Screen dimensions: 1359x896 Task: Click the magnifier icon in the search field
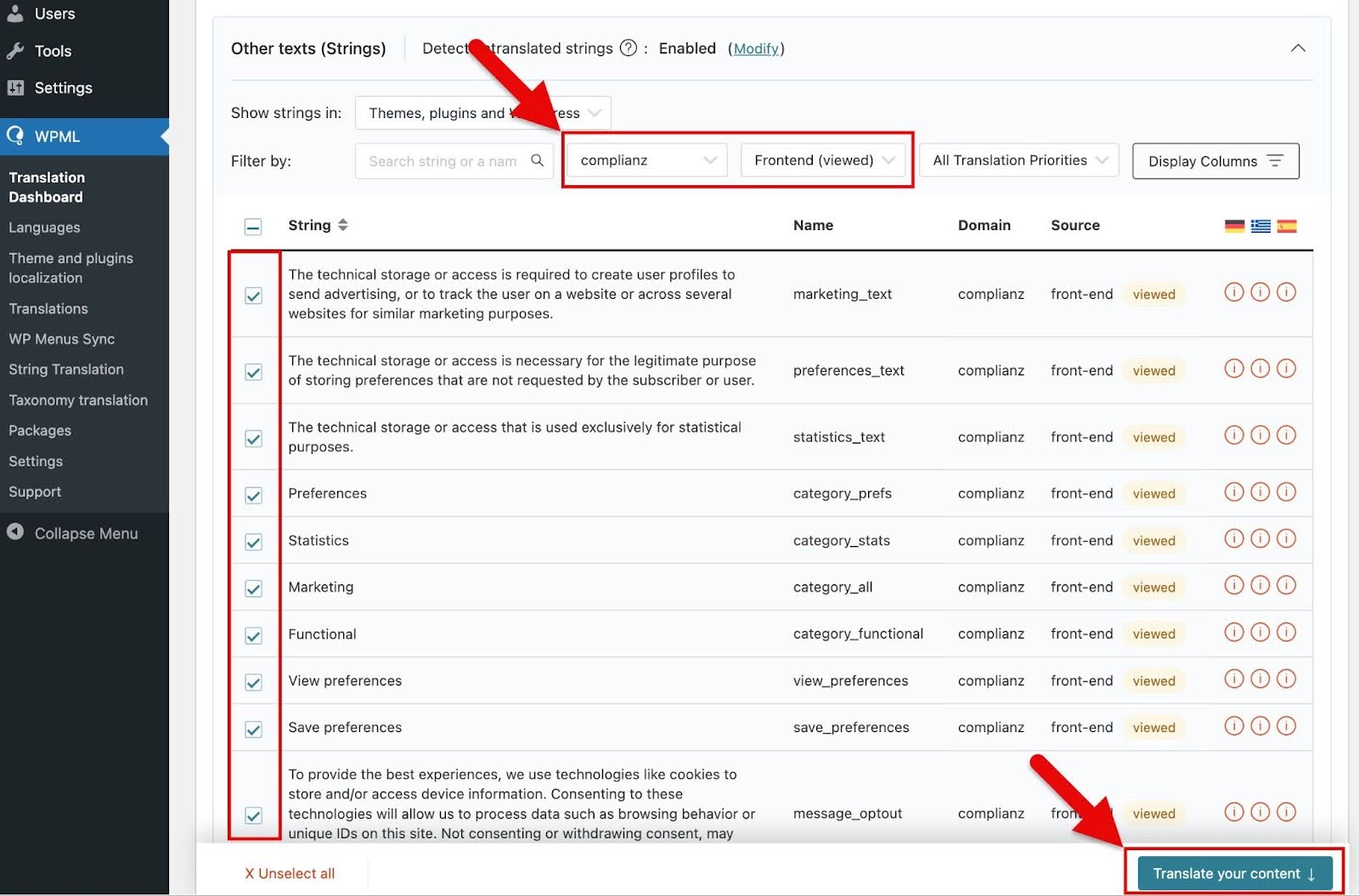click(x=537, y=161)
